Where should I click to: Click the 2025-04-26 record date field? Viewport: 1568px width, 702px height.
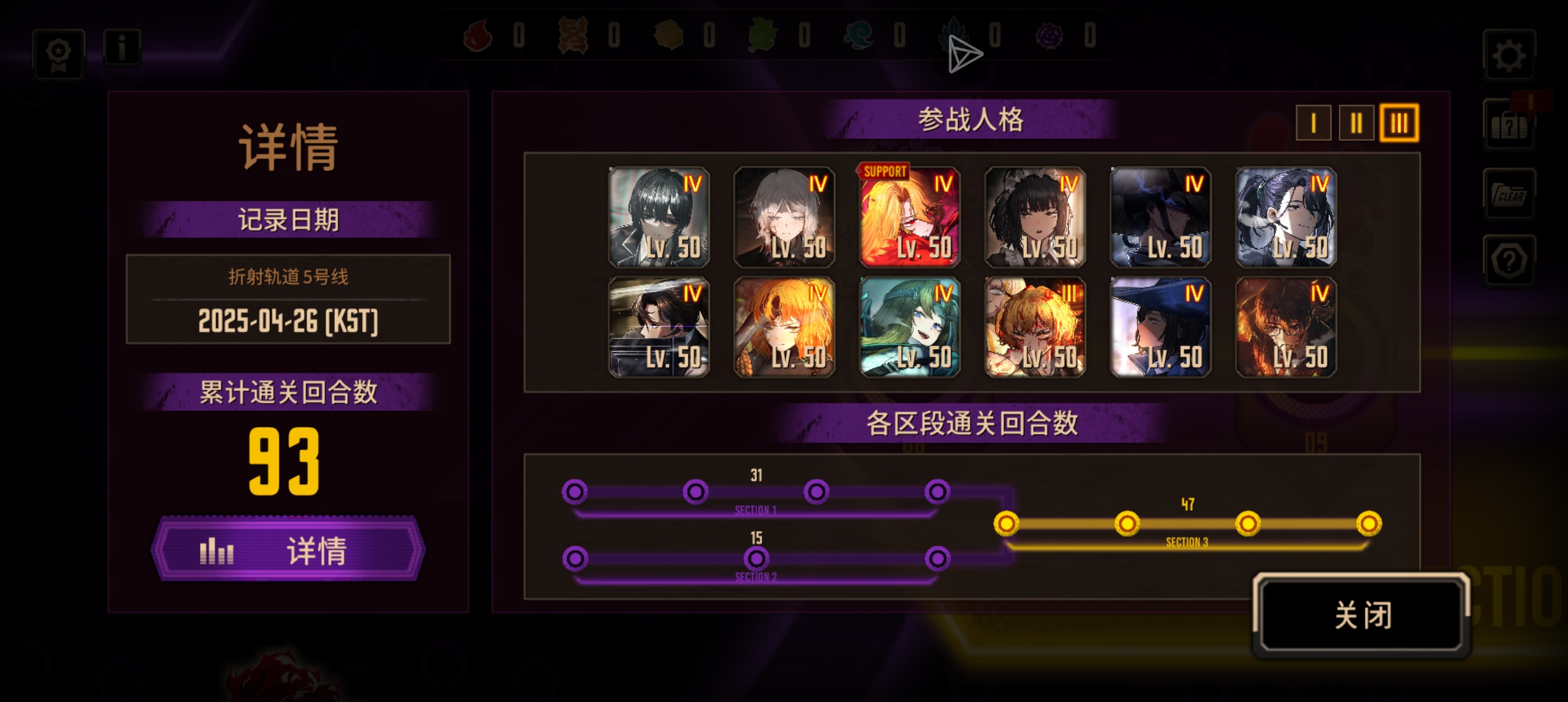click(x=288, y=299)
